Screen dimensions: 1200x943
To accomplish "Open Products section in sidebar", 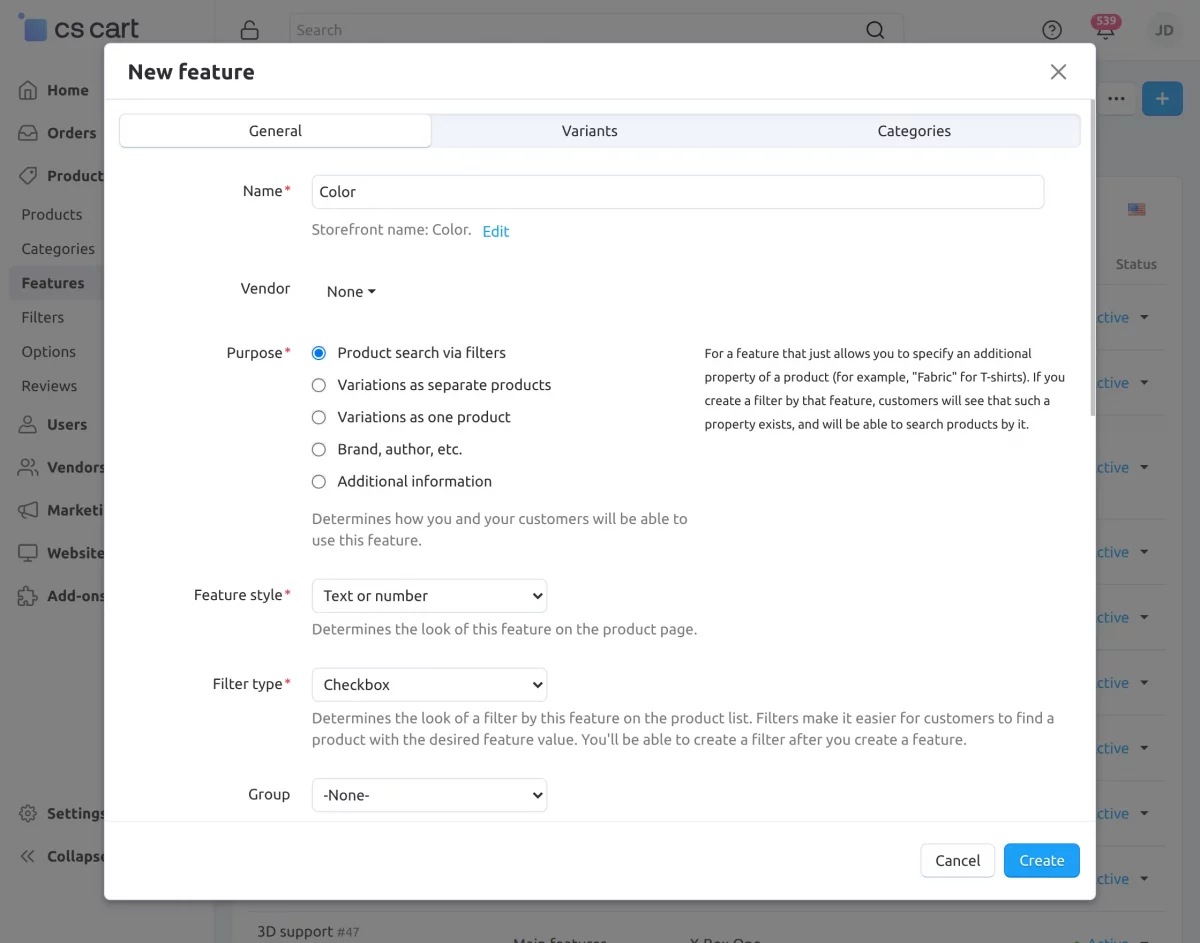I will (x=61, y=176).
